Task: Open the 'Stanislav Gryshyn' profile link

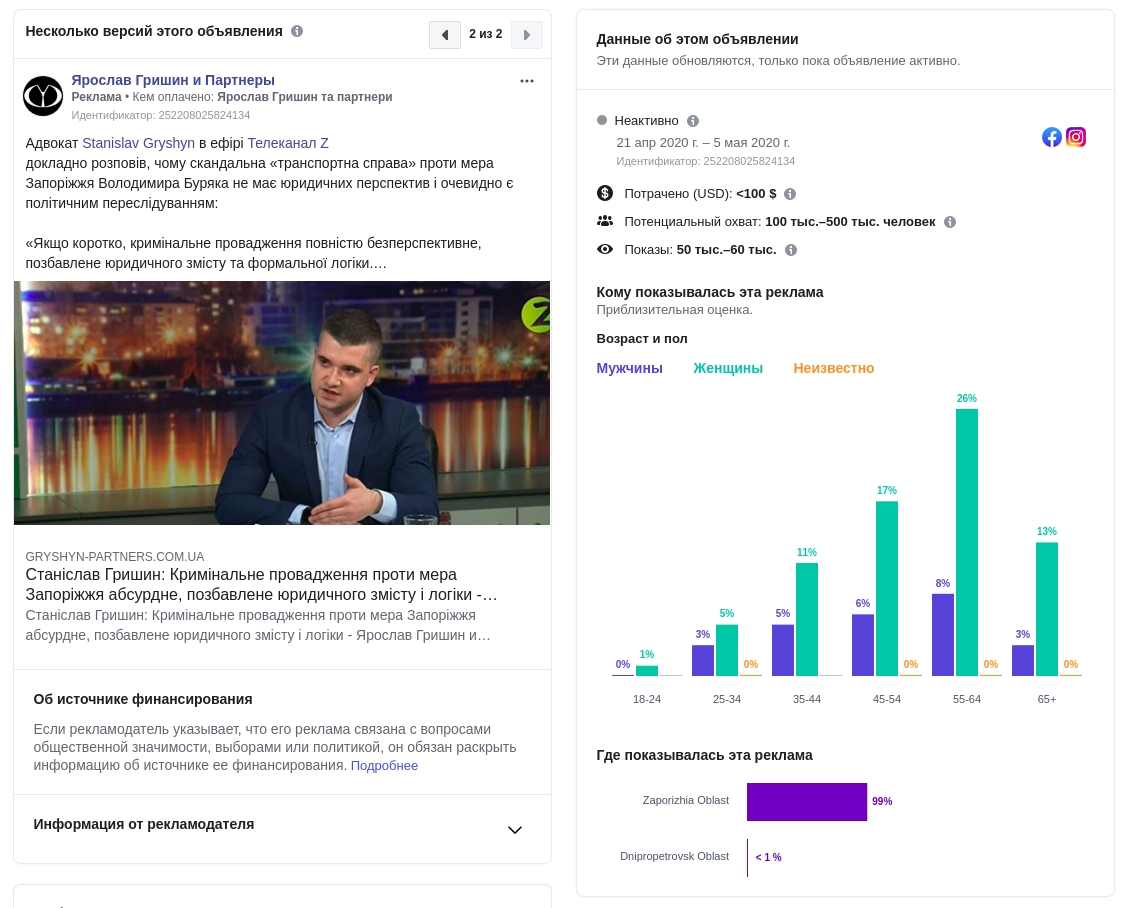Action: click(138, 143)
